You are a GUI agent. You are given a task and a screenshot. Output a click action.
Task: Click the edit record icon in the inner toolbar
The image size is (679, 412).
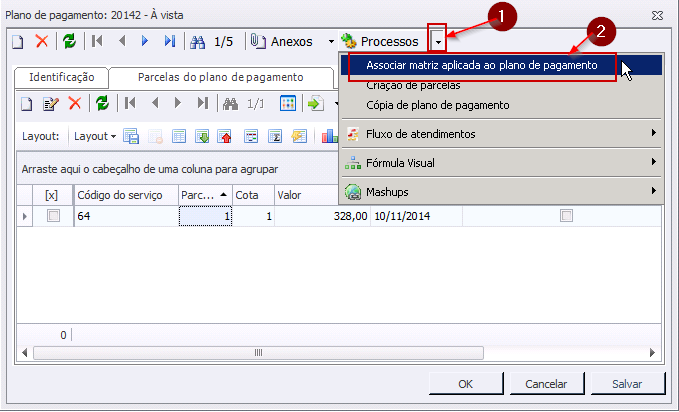[x=51, y=103]
